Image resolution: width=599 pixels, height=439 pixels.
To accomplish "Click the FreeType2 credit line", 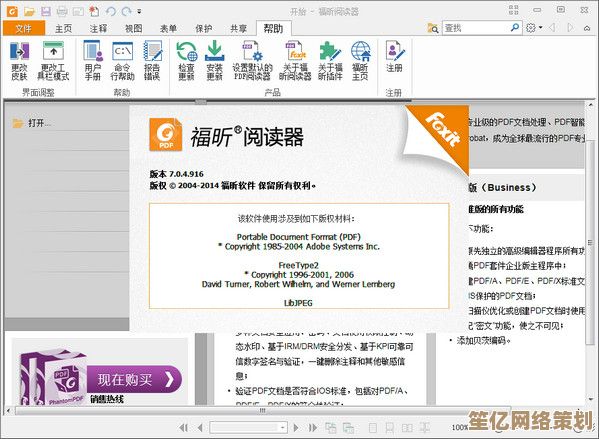I will [x=298, y=265].
